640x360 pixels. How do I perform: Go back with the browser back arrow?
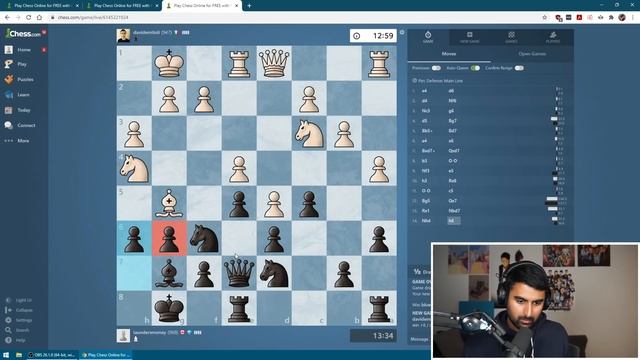pos(7,18)
